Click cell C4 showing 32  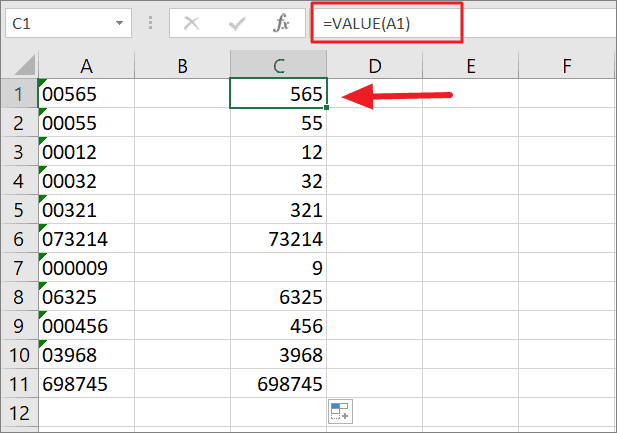279,180
